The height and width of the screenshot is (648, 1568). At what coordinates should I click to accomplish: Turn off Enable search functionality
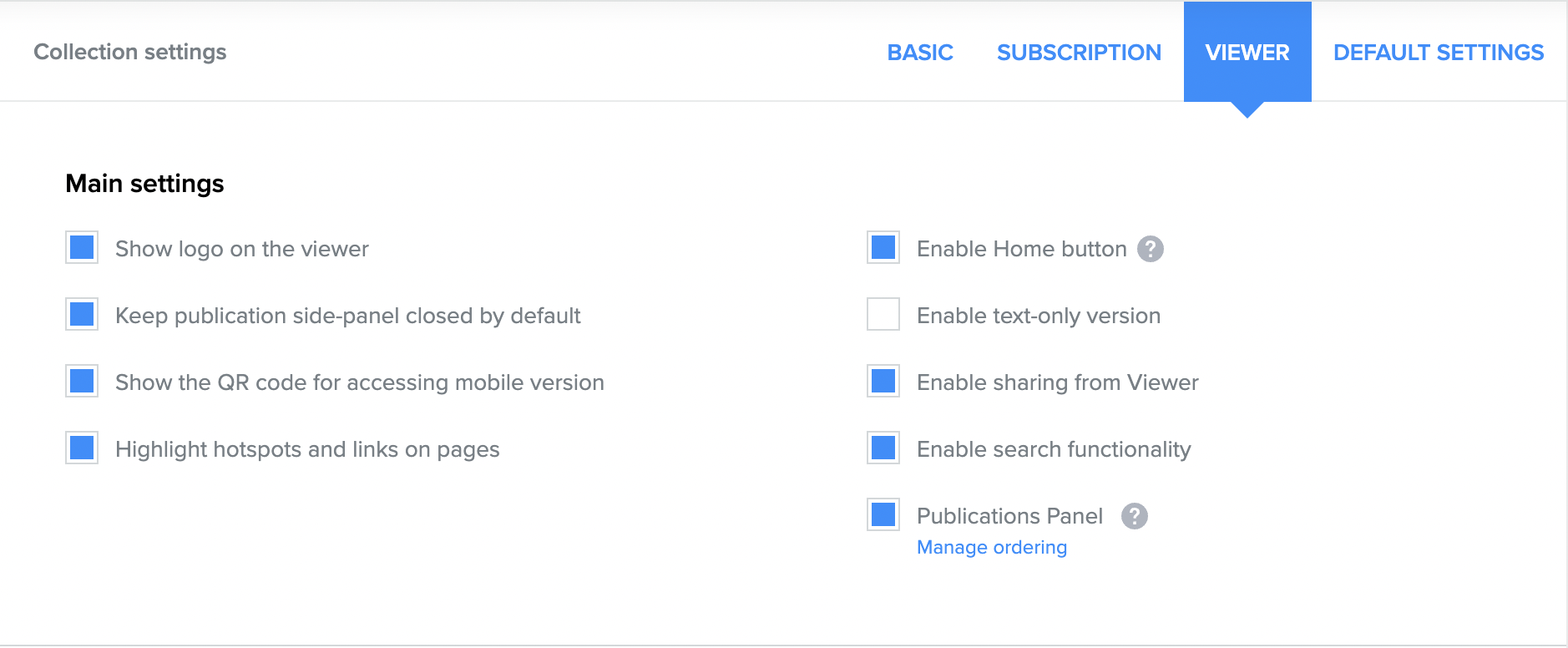coord(883,448)
